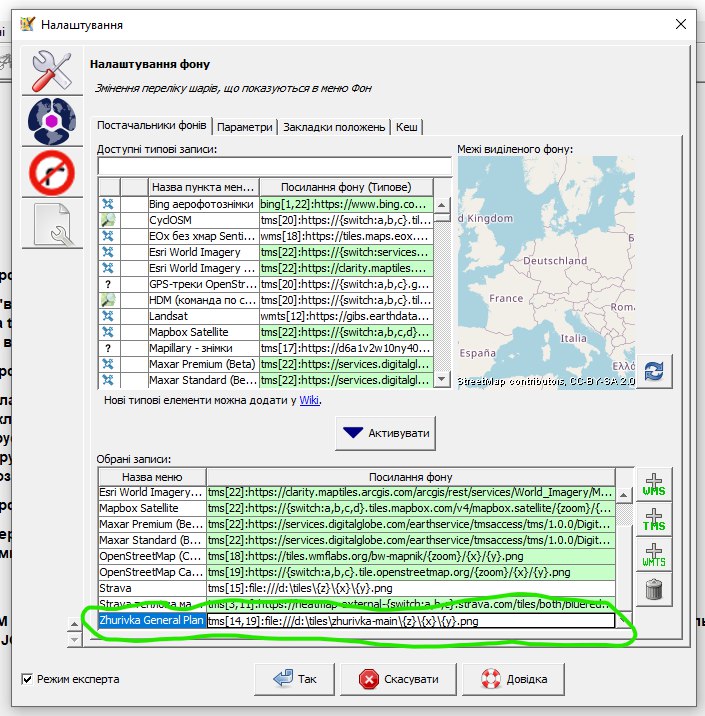This screenshot has height=716, width=705.
Task: Select EOx без хмар Senti… row
Action: tap(203, 236)
